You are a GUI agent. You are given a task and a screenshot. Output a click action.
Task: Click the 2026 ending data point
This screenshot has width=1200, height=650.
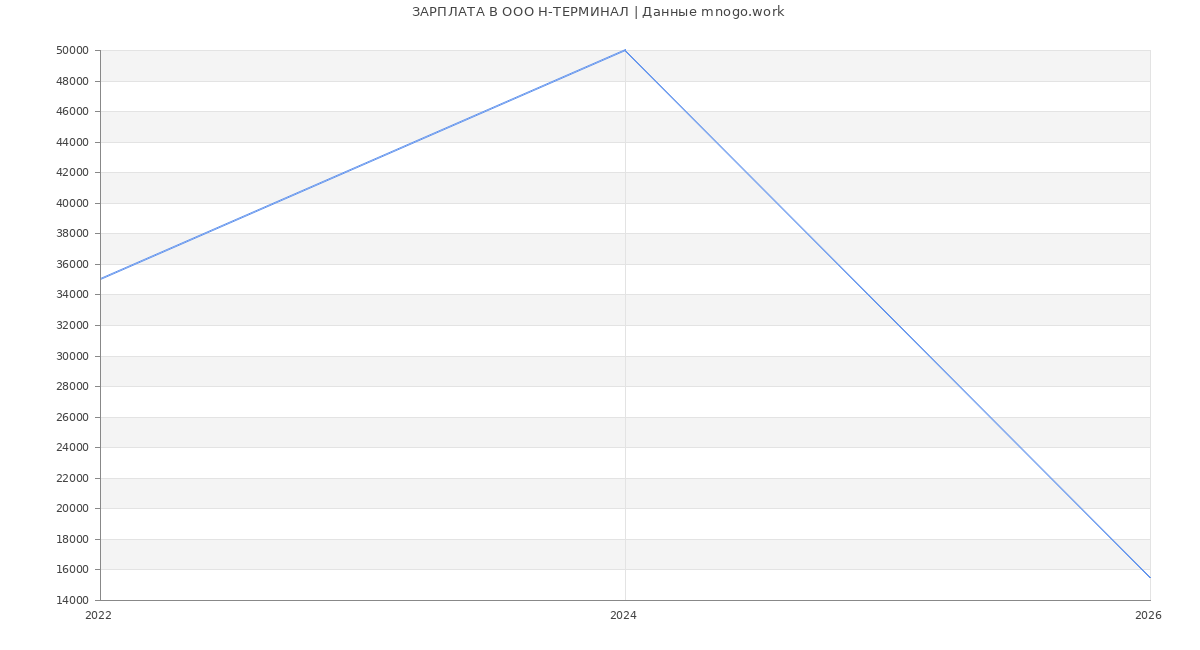(x=1150, y=577)
